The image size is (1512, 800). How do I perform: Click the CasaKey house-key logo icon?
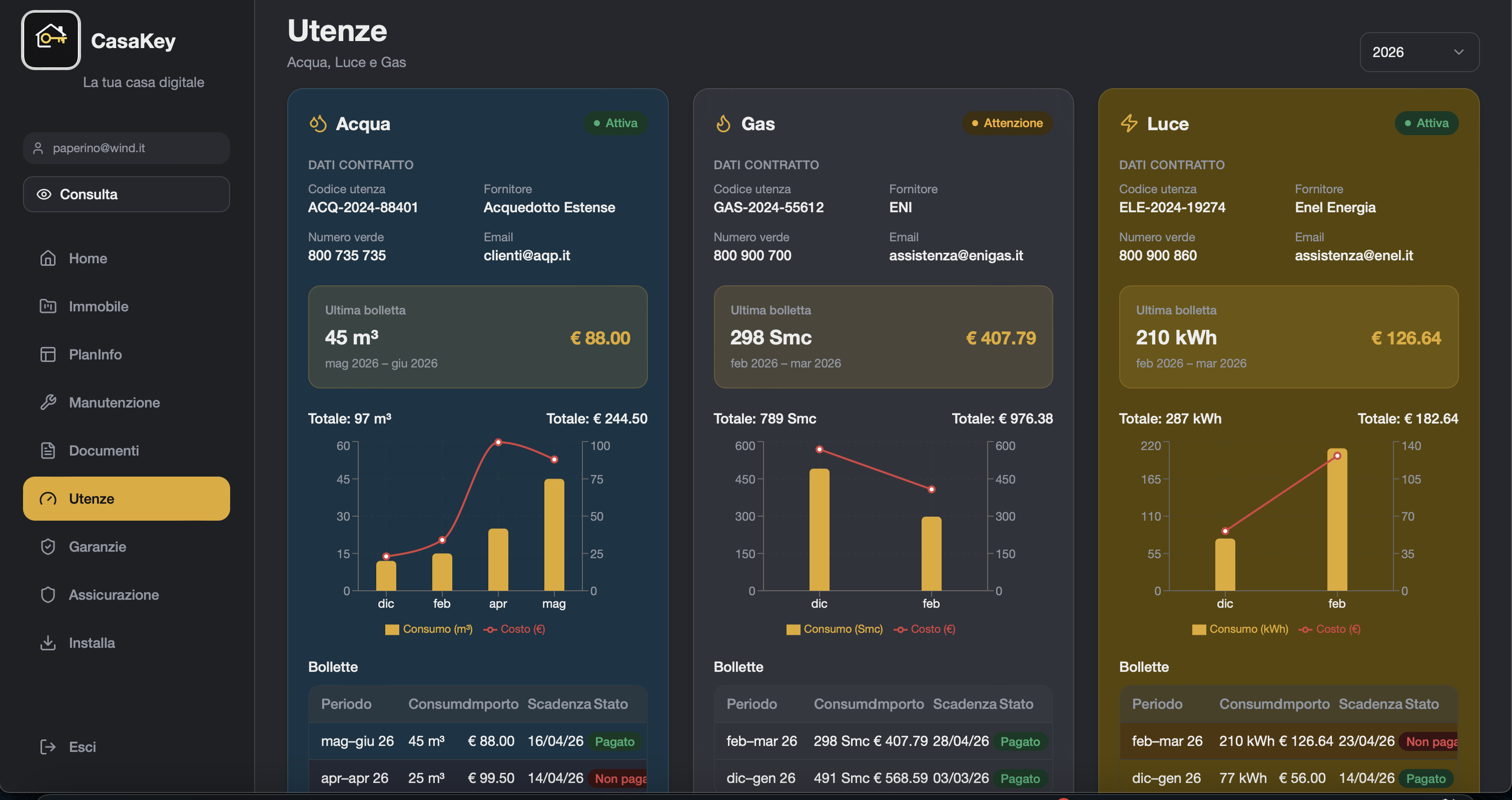pos(51,40)
